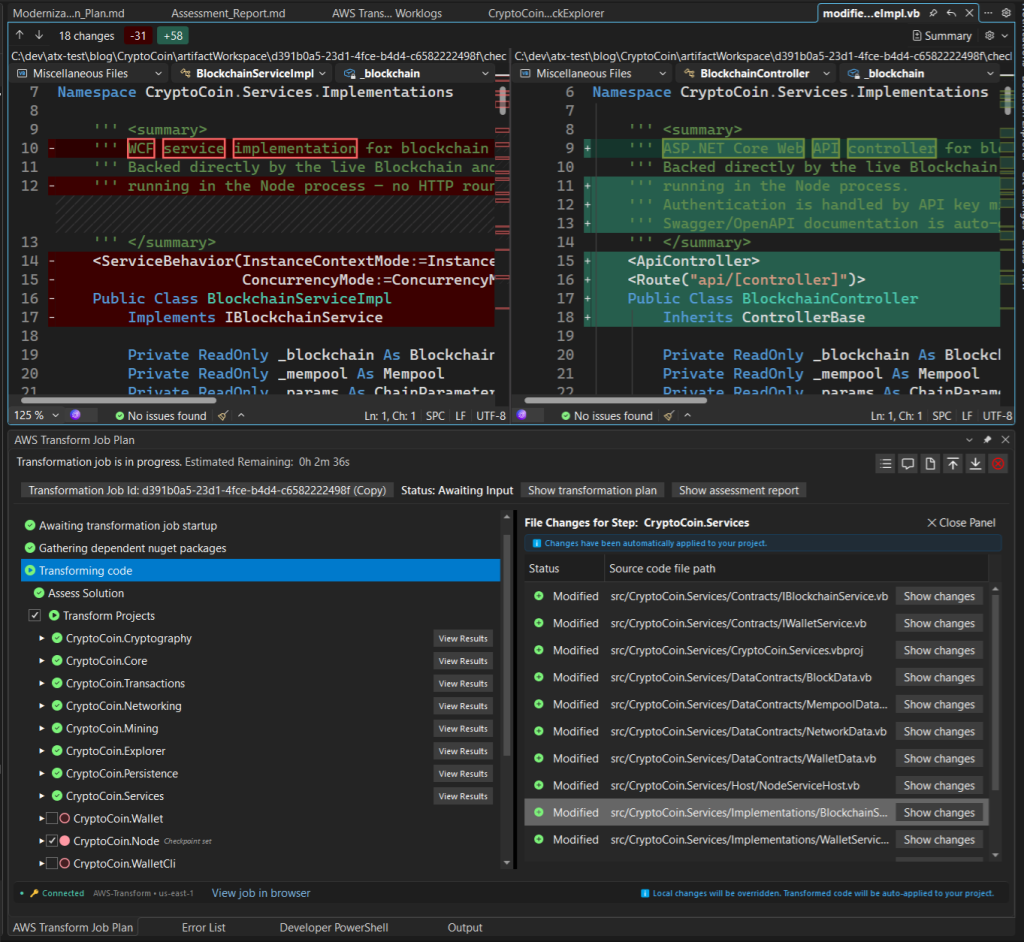Open the BlockchainServiceImpl type dropdown
This screenshot has width=1024, height=942.
coord(253,73)
